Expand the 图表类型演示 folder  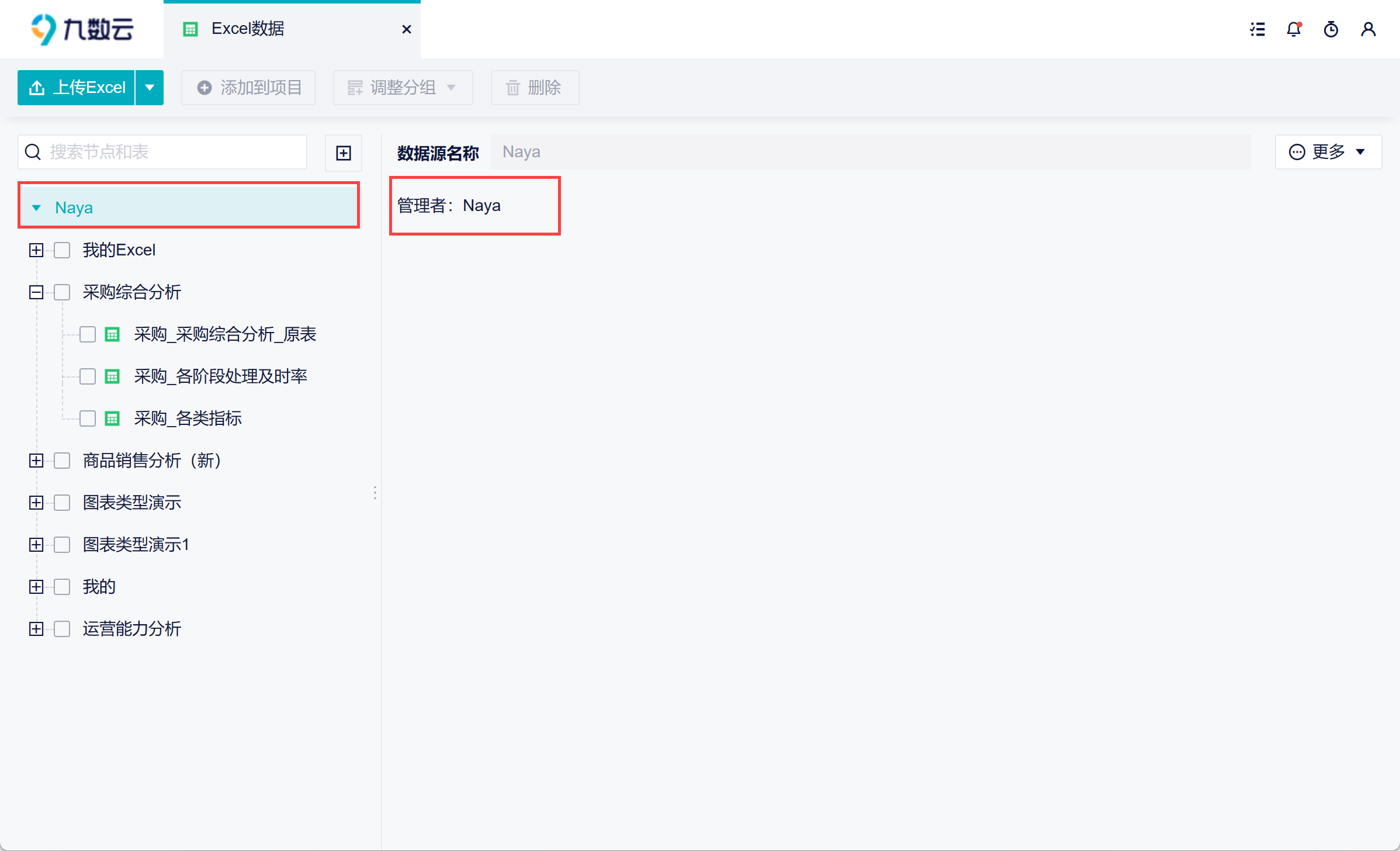click(36, 503)
